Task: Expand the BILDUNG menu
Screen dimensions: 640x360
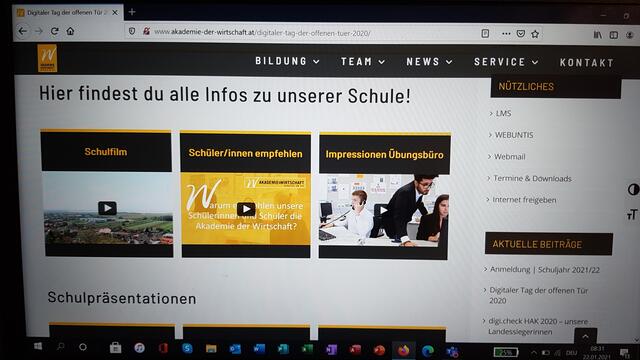Action: point(287,61)
